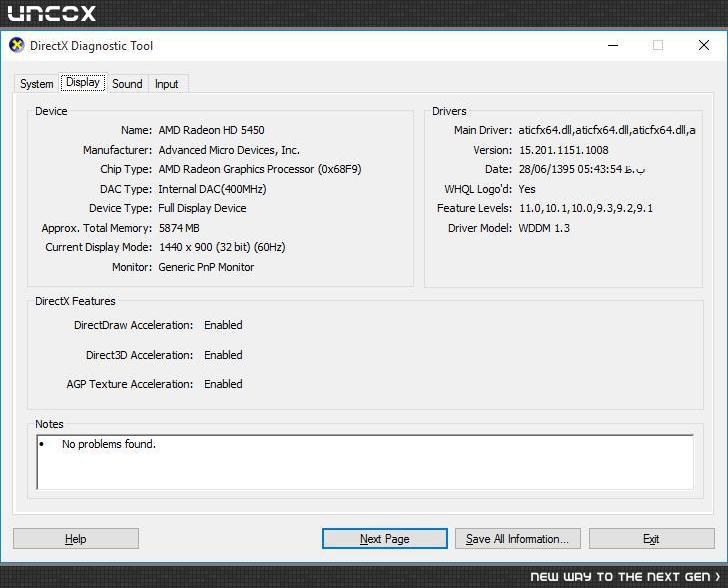Click the 'DirectX Features' group heading
The image size is (728, 588).
[x=75, y=301]
